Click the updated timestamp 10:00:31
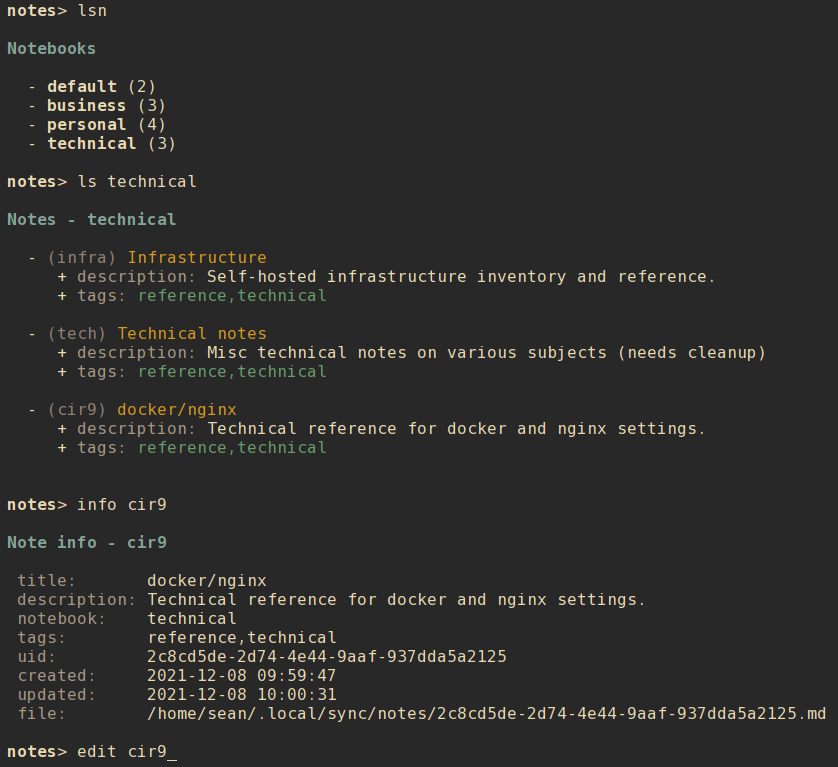Screen dimensions: 838x767 242,695
